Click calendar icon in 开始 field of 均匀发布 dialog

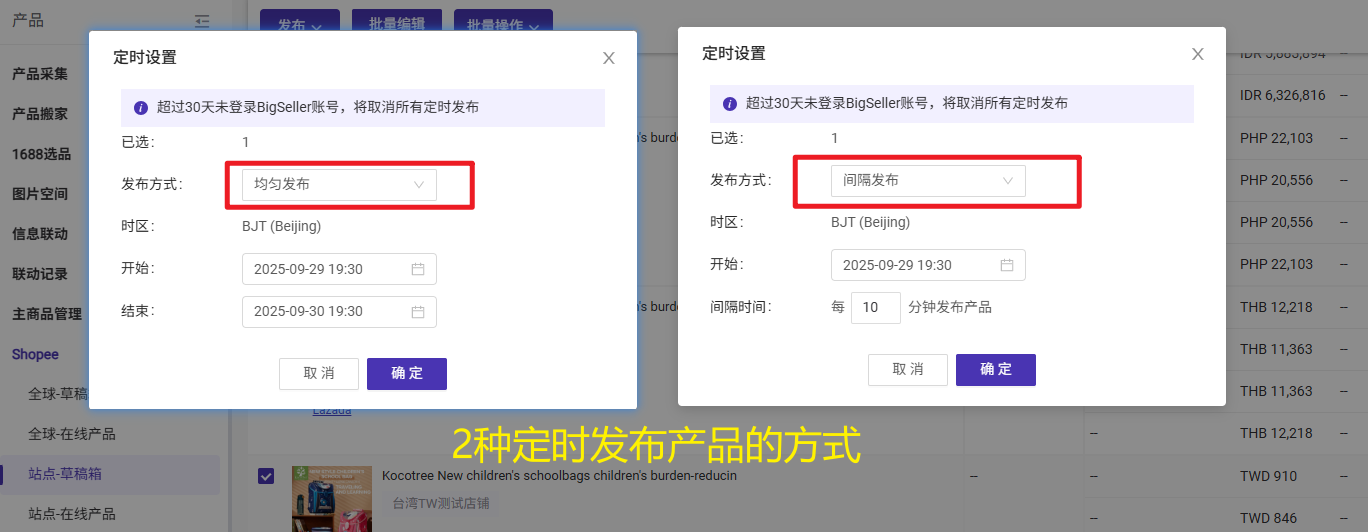[x=418, y=269]
